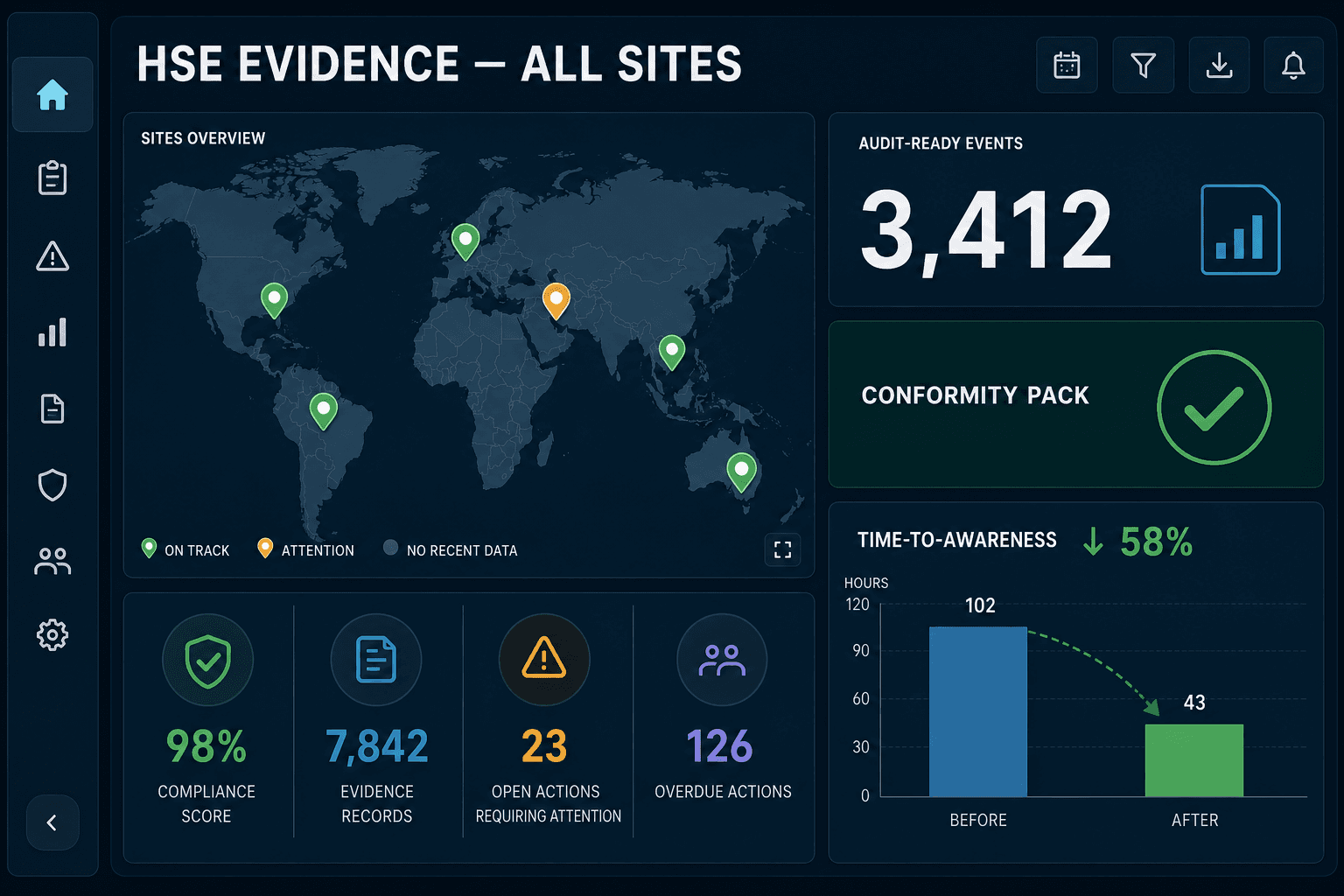Viewport: 1344px width, 896px height.
Task: Click the Attention legend entry
Action: (x=306, y=549)
